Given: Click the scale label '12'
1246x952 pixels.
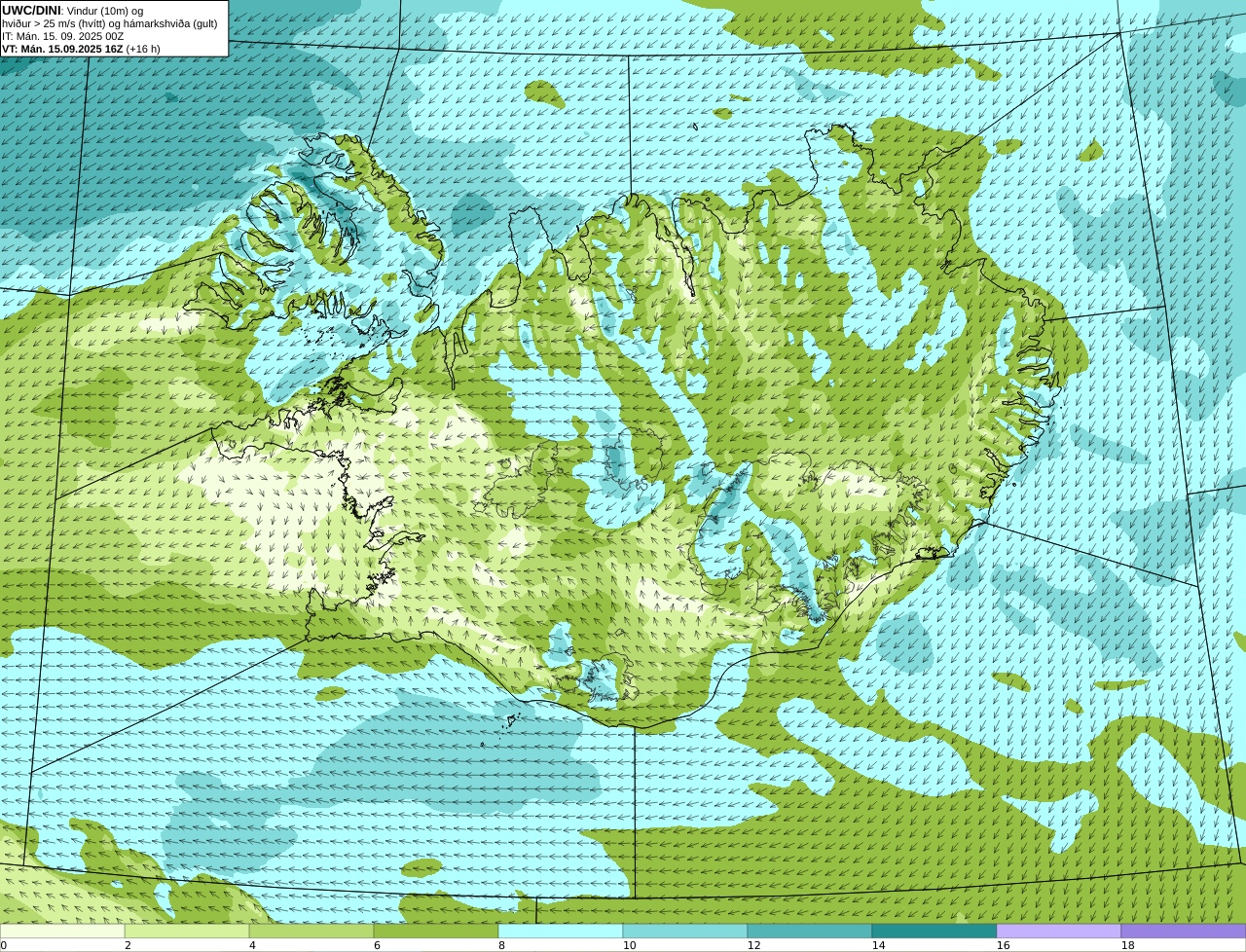Looking at the screenshot, I should pos(754,945).
